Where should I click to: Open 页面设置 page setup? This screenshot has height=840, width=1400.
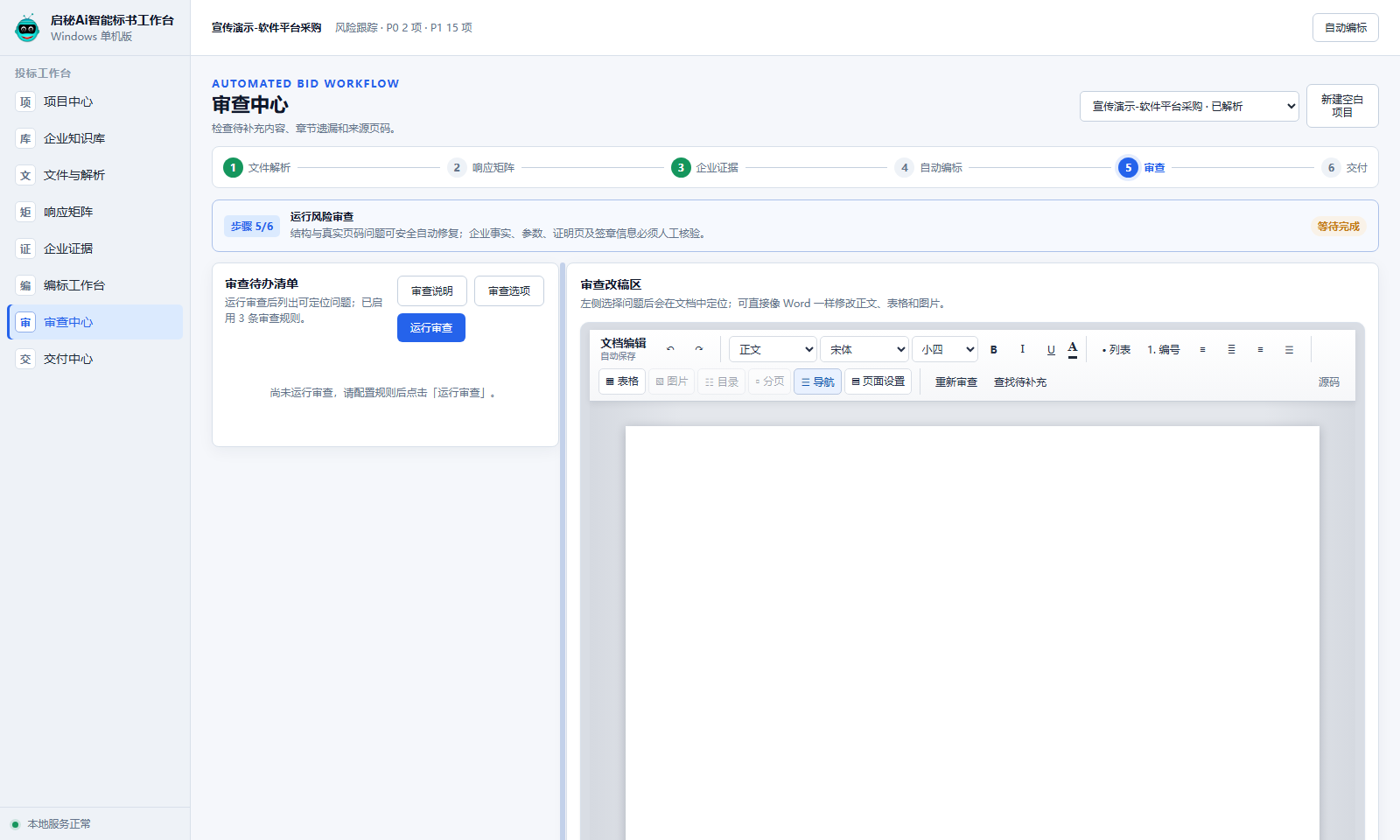click(878, 381)
